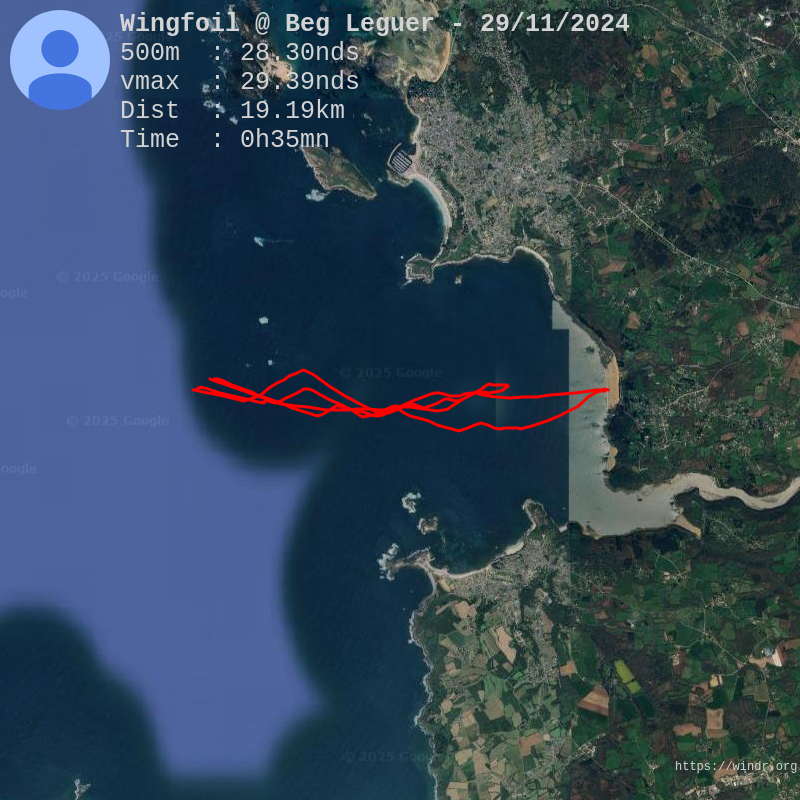Click the Wingfoil @ Beg Leguer title

(x=277, y=23)
